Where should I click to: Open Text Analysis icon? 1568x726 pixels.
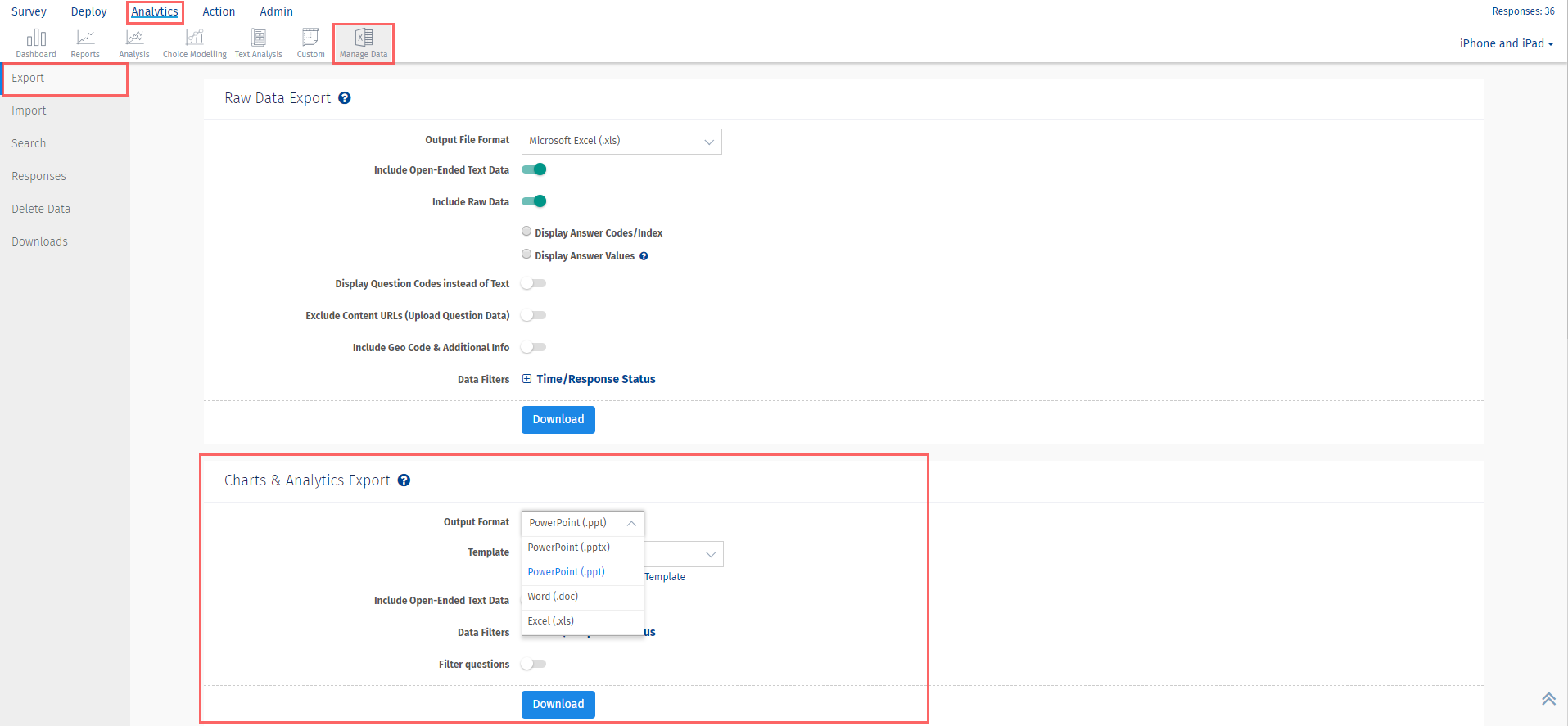[258, 38]
